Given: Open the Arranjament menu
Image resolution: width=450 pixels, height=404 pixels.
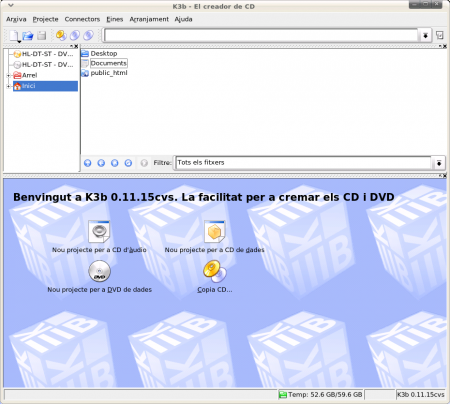Looking at the screenshot, I should click(149, 19).
